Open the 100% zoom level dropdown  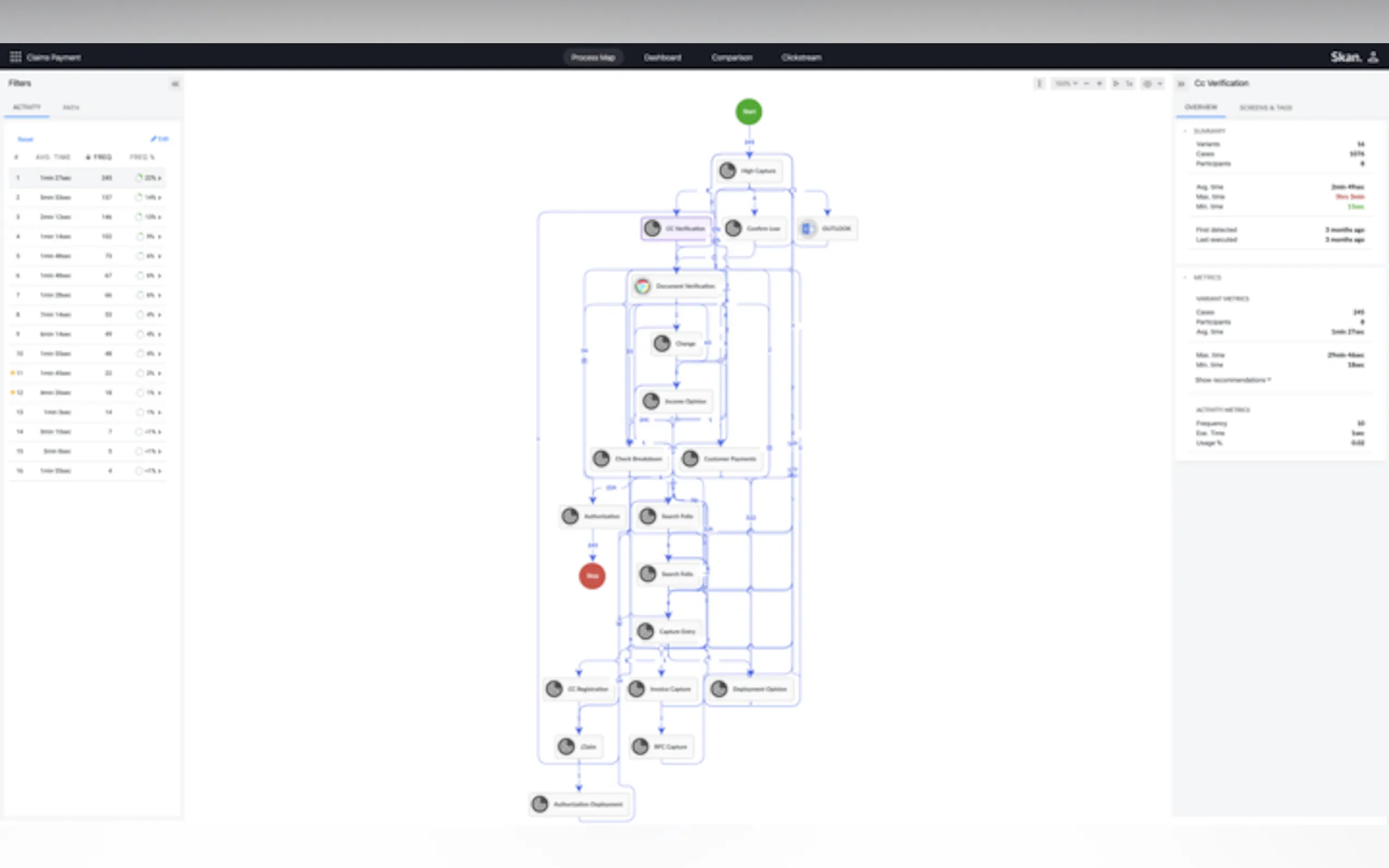coord(1066,84)
